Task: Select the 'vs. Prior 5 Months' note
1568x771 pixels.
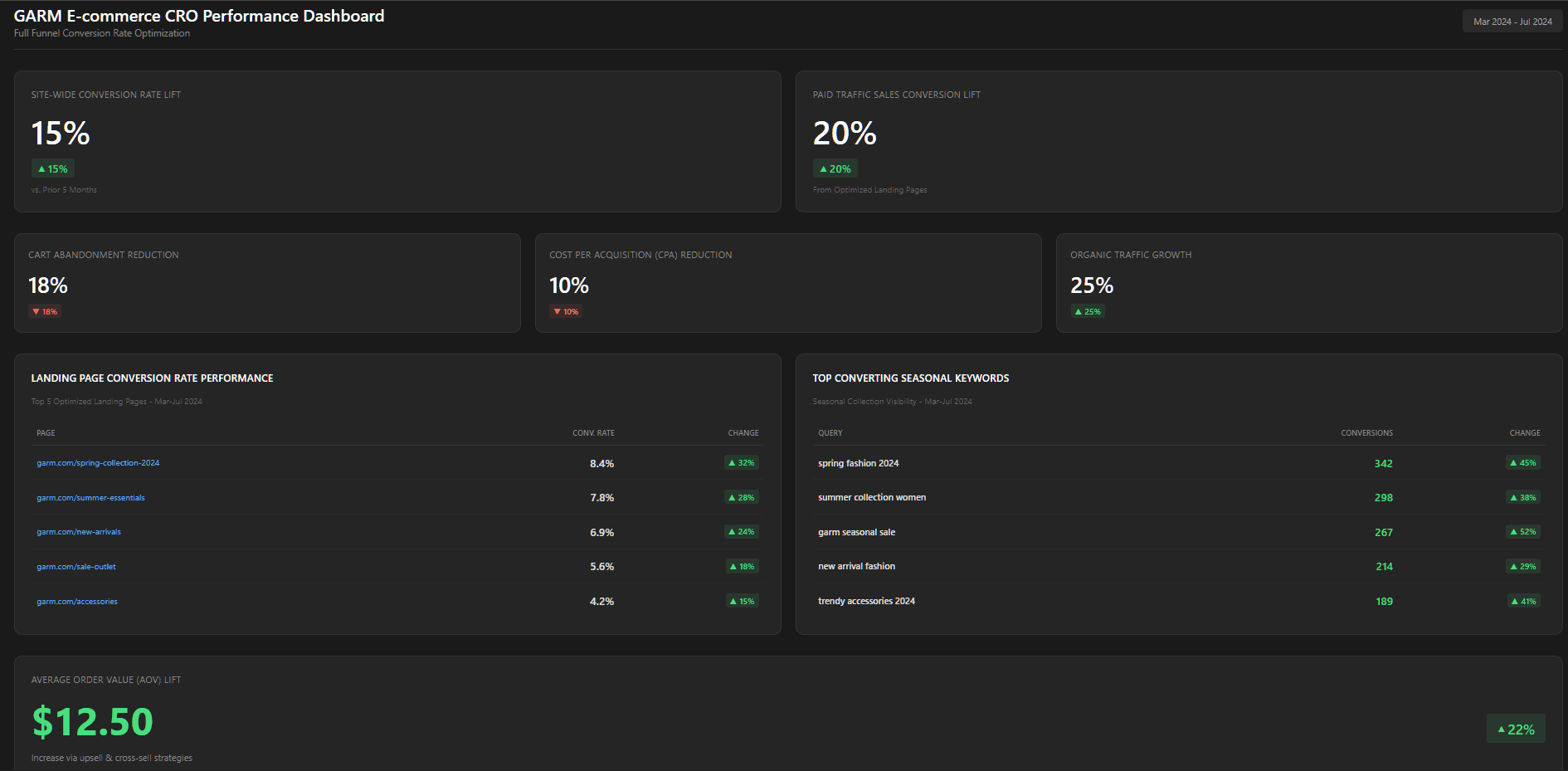Action: (x=64, y=190)
